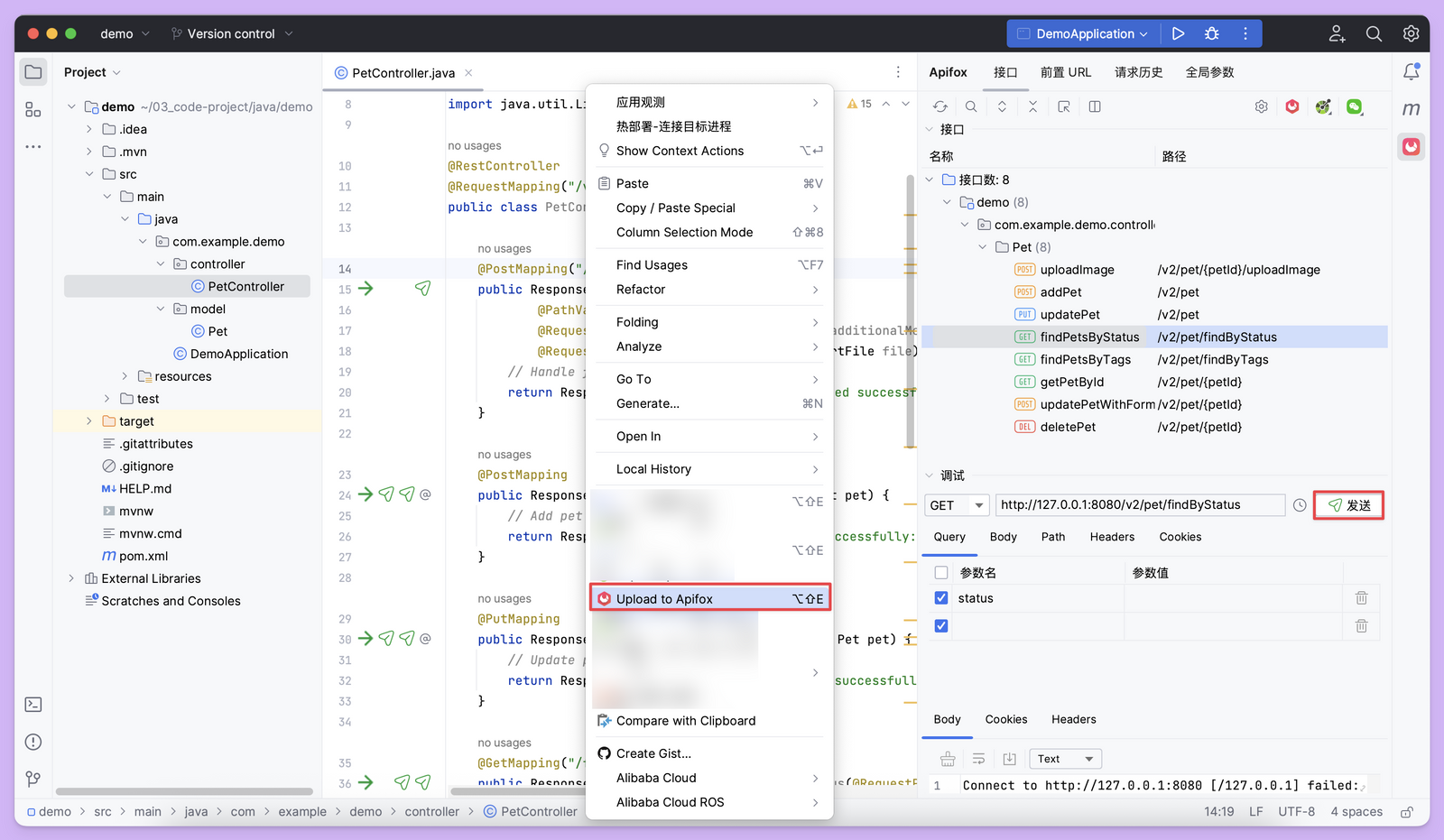The image size is (1444, 840).
Task: Open the Text format dropdown in response panel
Action: coord(1065,758)
